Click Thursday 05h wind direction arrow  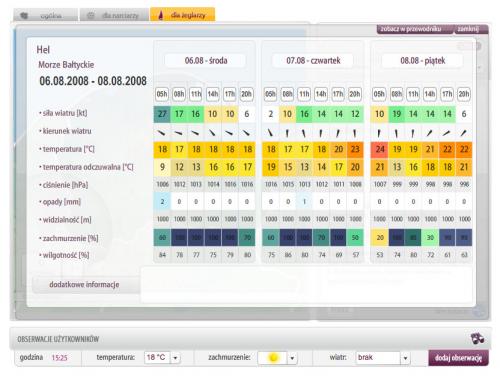coord(271,133)
